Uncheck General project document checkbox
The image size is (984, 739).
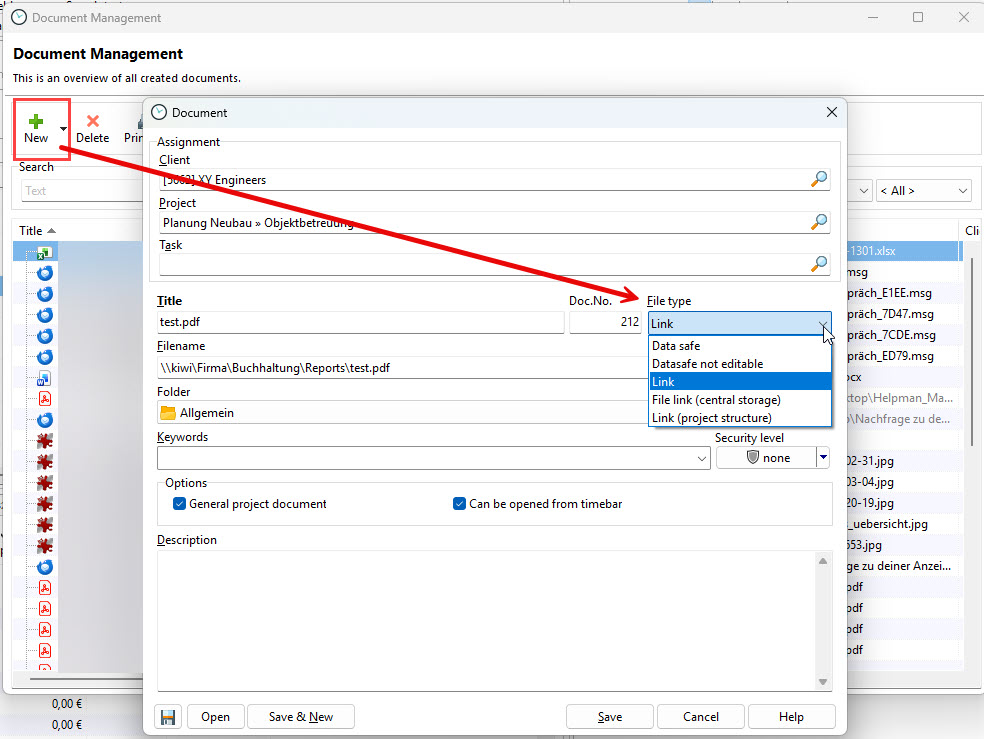coord(180,504)
